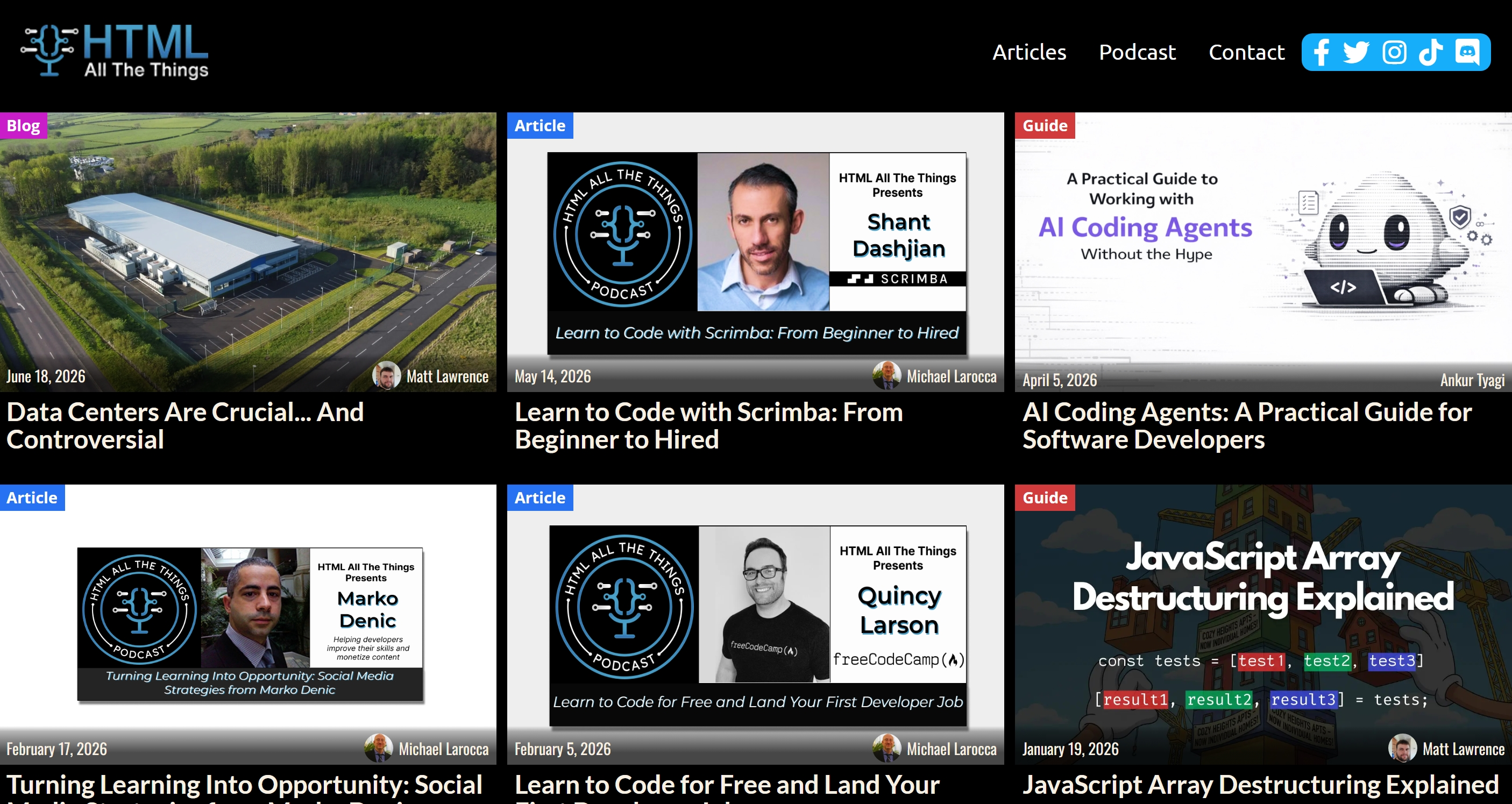Open 'Data Centers Are Crucial... And Controversial' headline
1512x804 pixels.
coord(185,426)
